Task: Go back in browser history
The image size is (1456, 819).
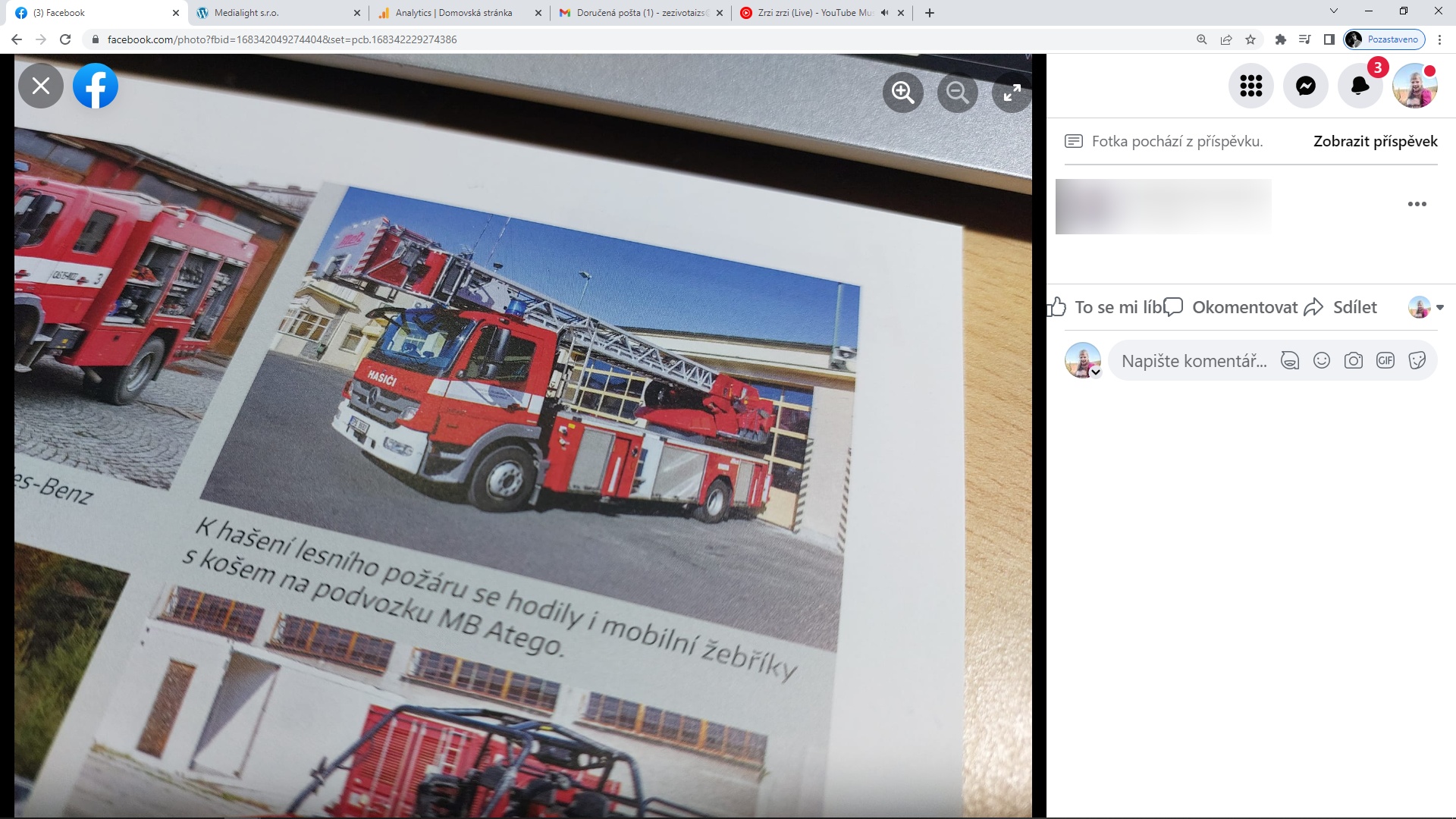Action: click(x=17, y=39)
